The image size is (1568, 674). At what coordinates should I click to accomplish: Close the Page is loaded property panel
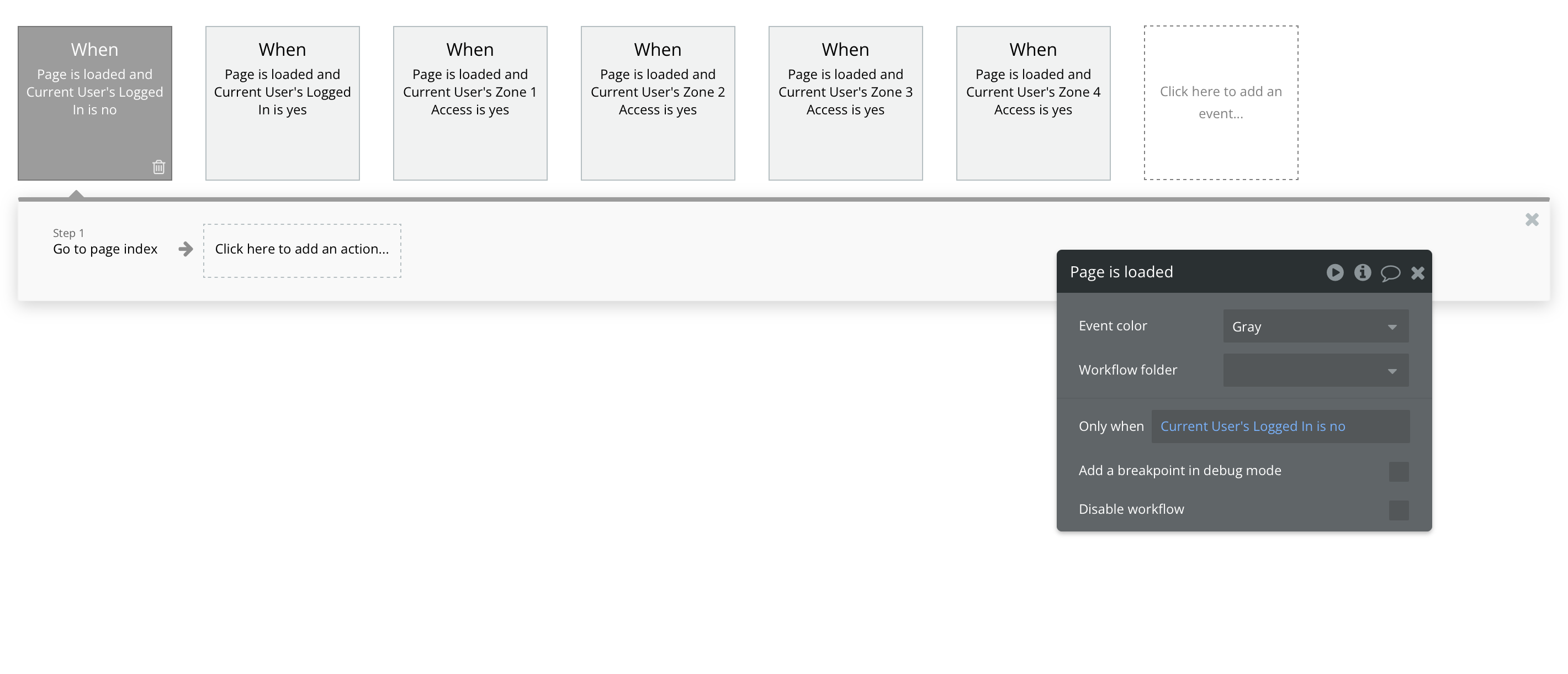(x=1418, y=273)
